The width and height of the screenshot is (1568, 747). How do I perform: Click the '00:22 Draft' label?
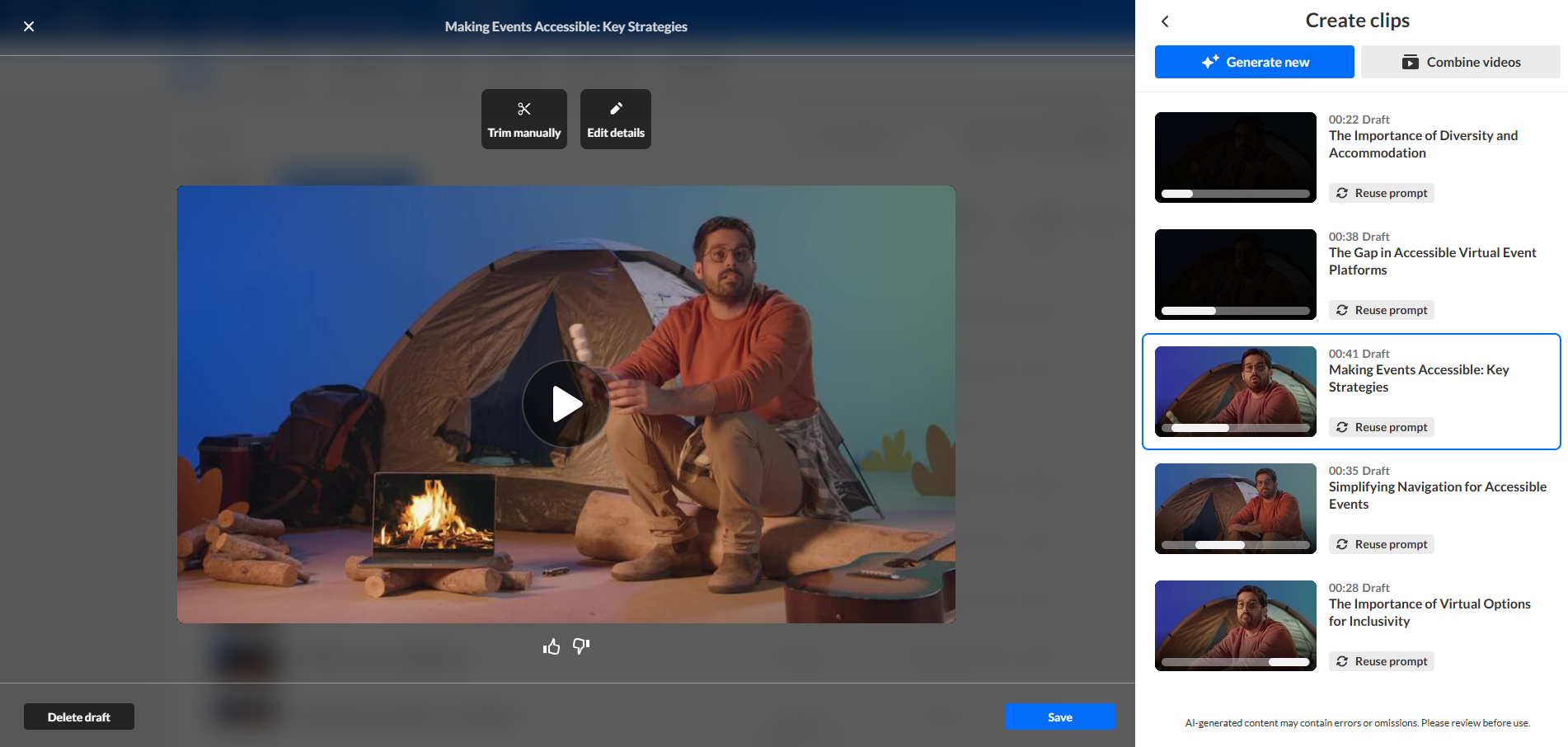pyautogui.click(x=1359, y=120)
